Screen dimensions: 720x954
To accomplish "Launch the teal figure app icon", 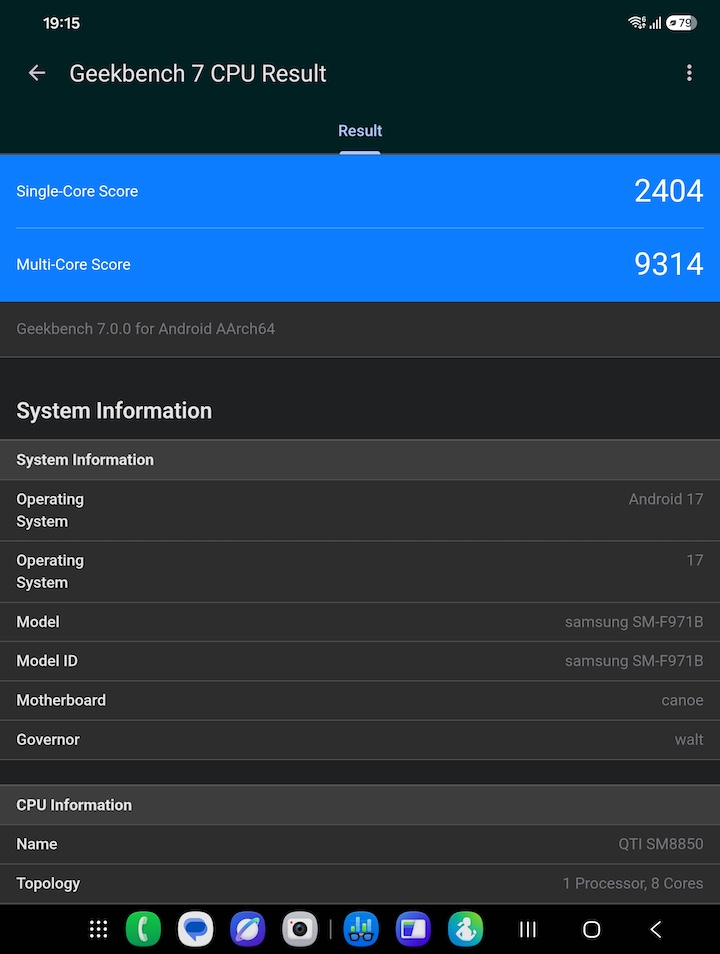I will click(x=466, y=929).
